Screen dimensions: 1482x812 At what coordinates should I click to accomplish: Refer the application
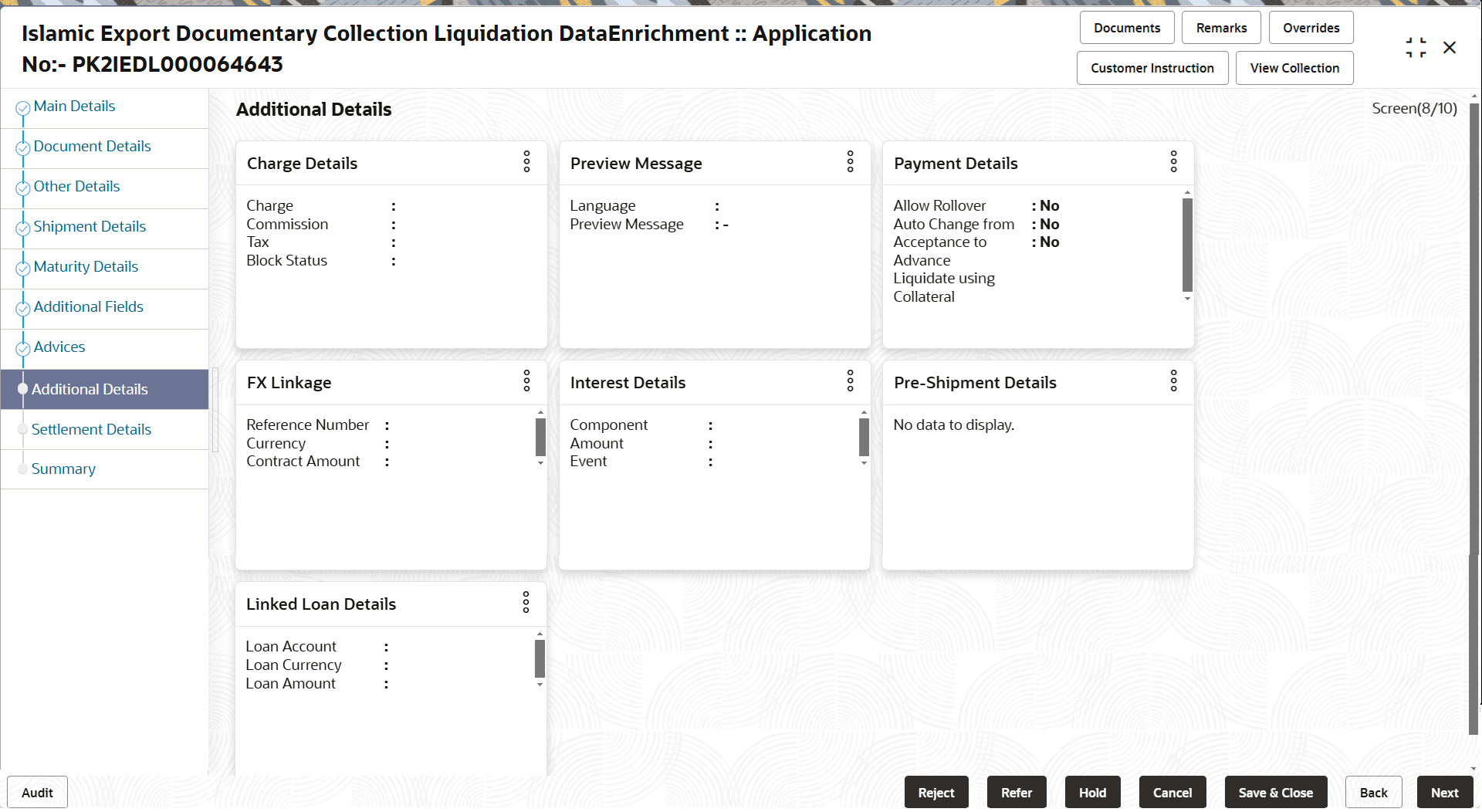[1017, 793]
